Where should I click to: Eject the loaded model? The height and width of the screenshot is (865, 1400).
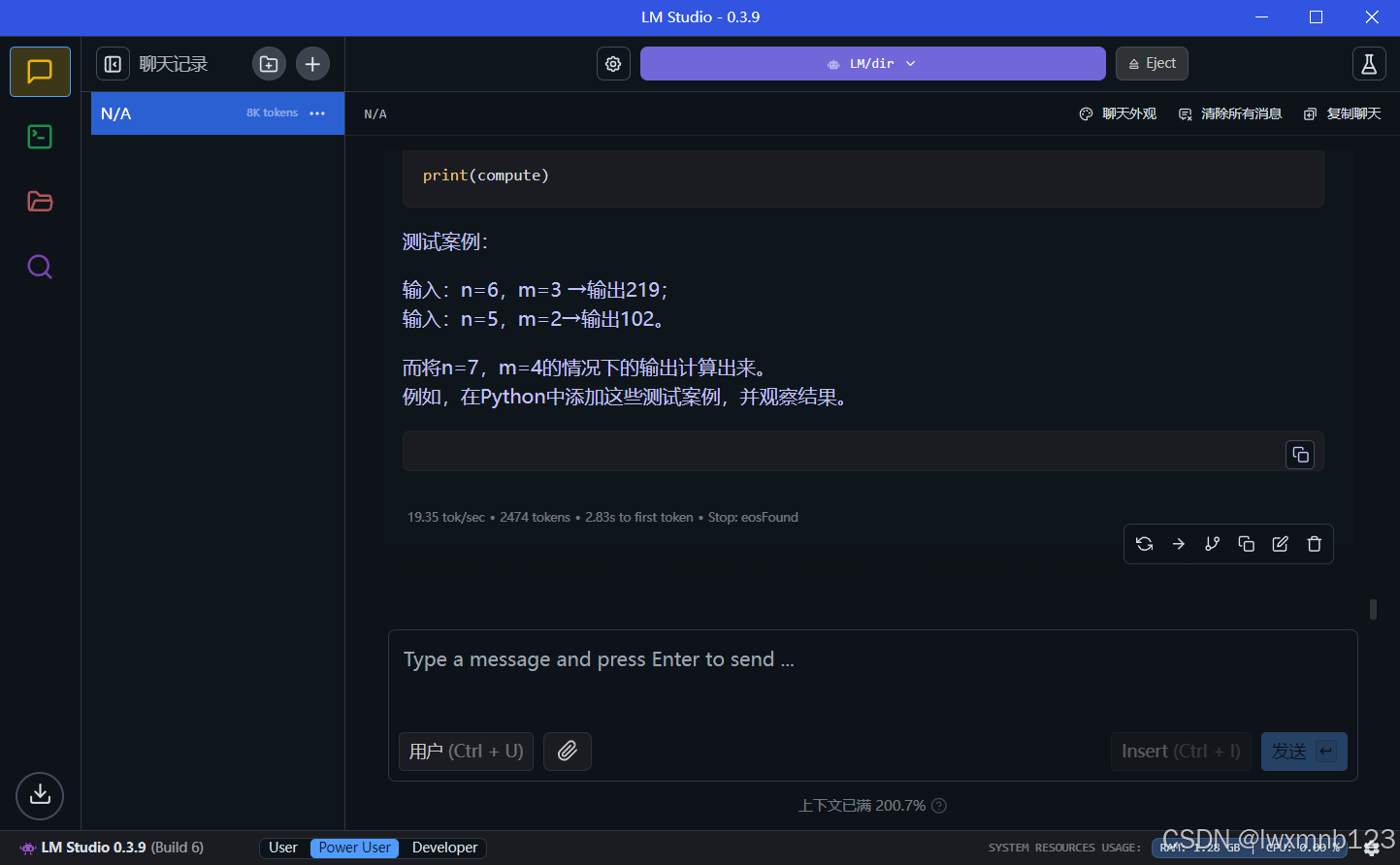1152,64
